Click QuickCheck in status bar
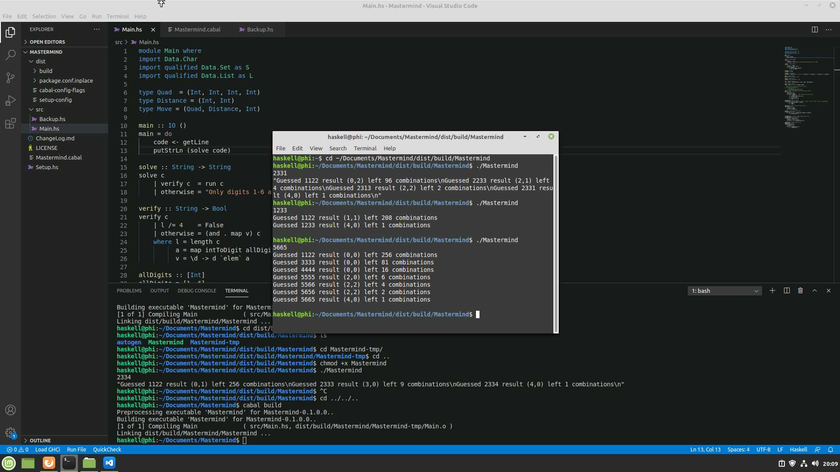This screenshot has height=472, width=840. coord(107,449)
